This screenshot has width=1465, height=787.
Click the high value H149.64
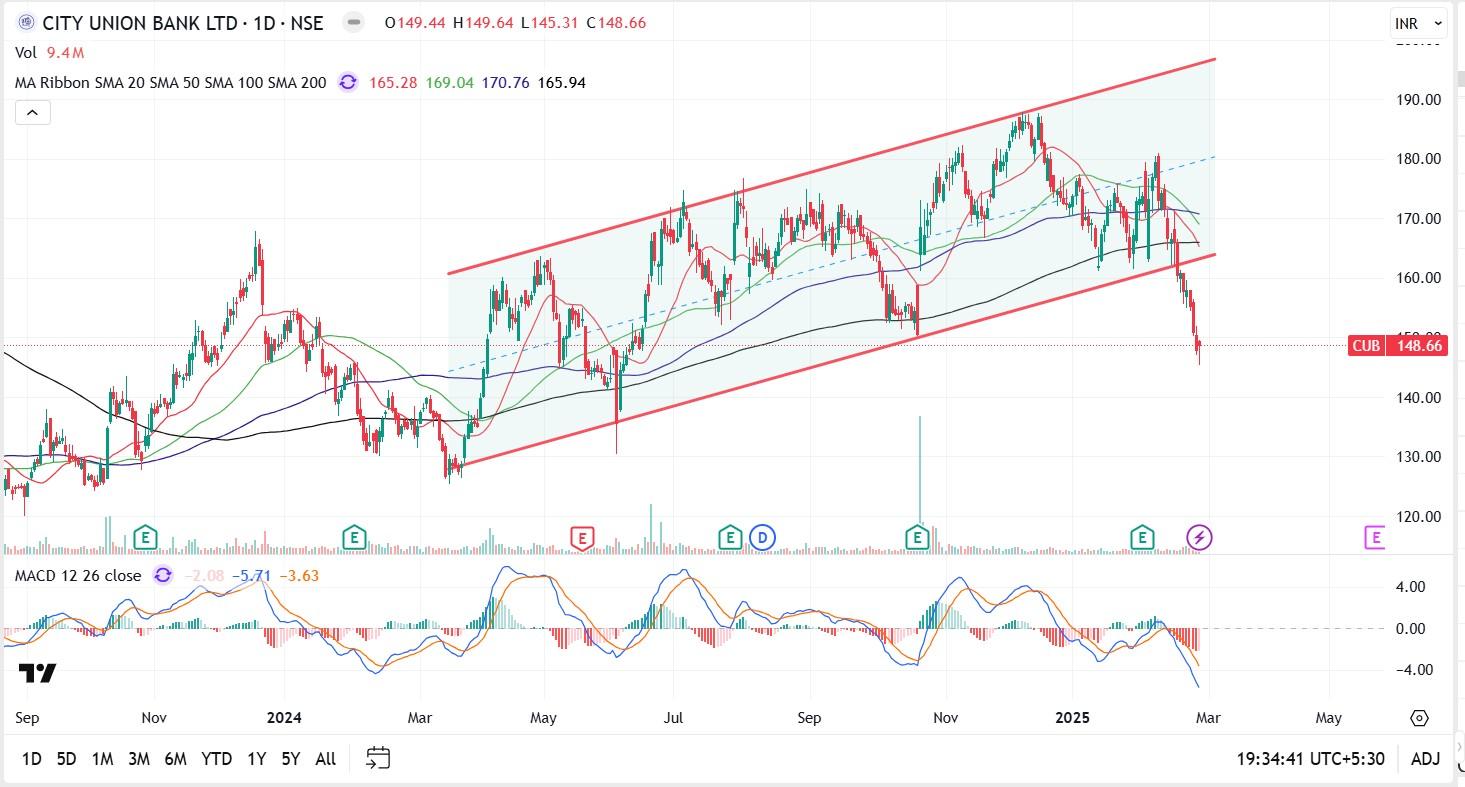[484, 22]
